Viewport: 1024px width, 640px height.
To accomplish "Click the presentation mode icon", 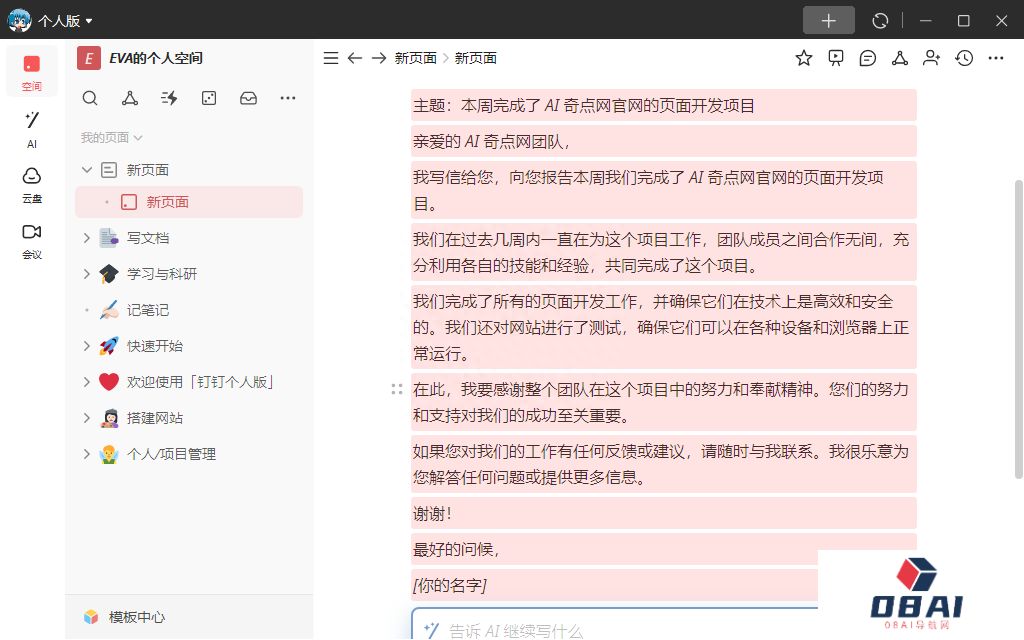I will 836,58.
